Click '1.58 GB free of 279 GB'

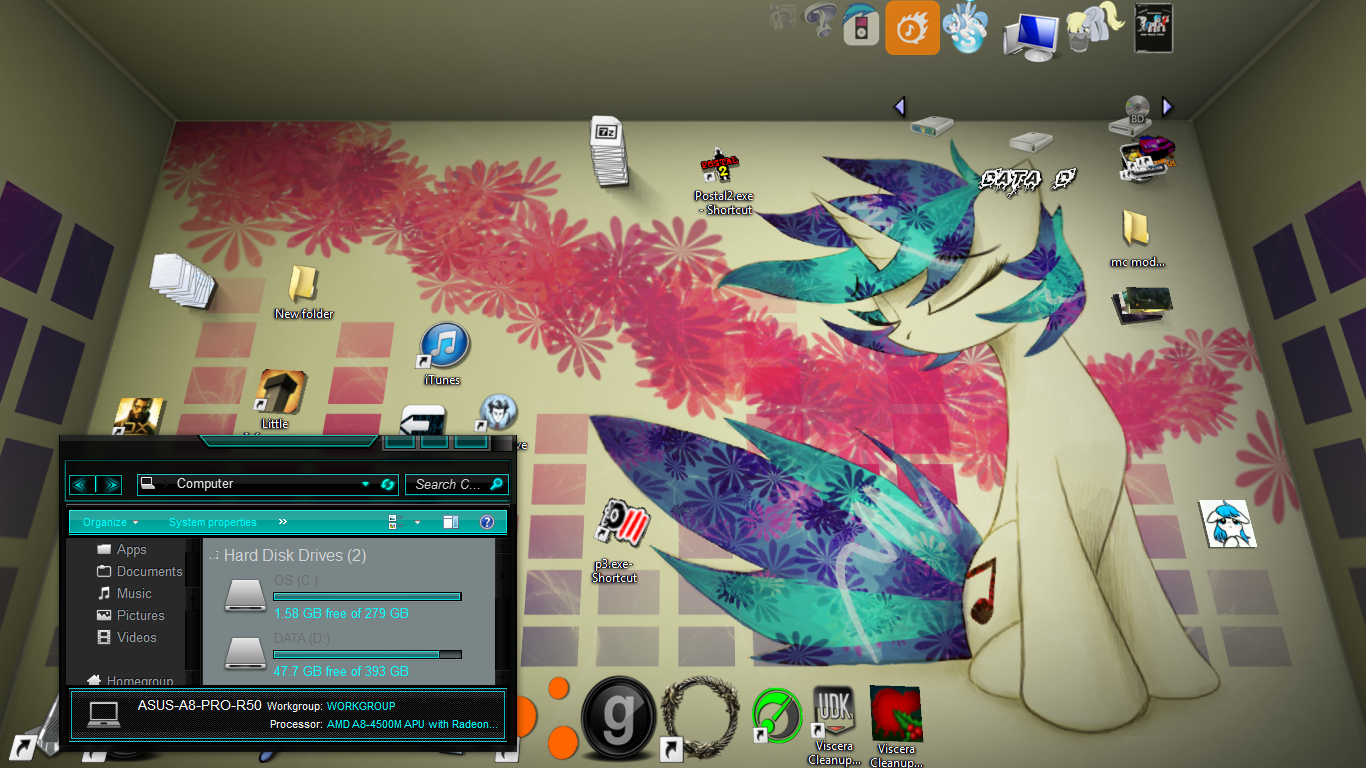[341, 613]
